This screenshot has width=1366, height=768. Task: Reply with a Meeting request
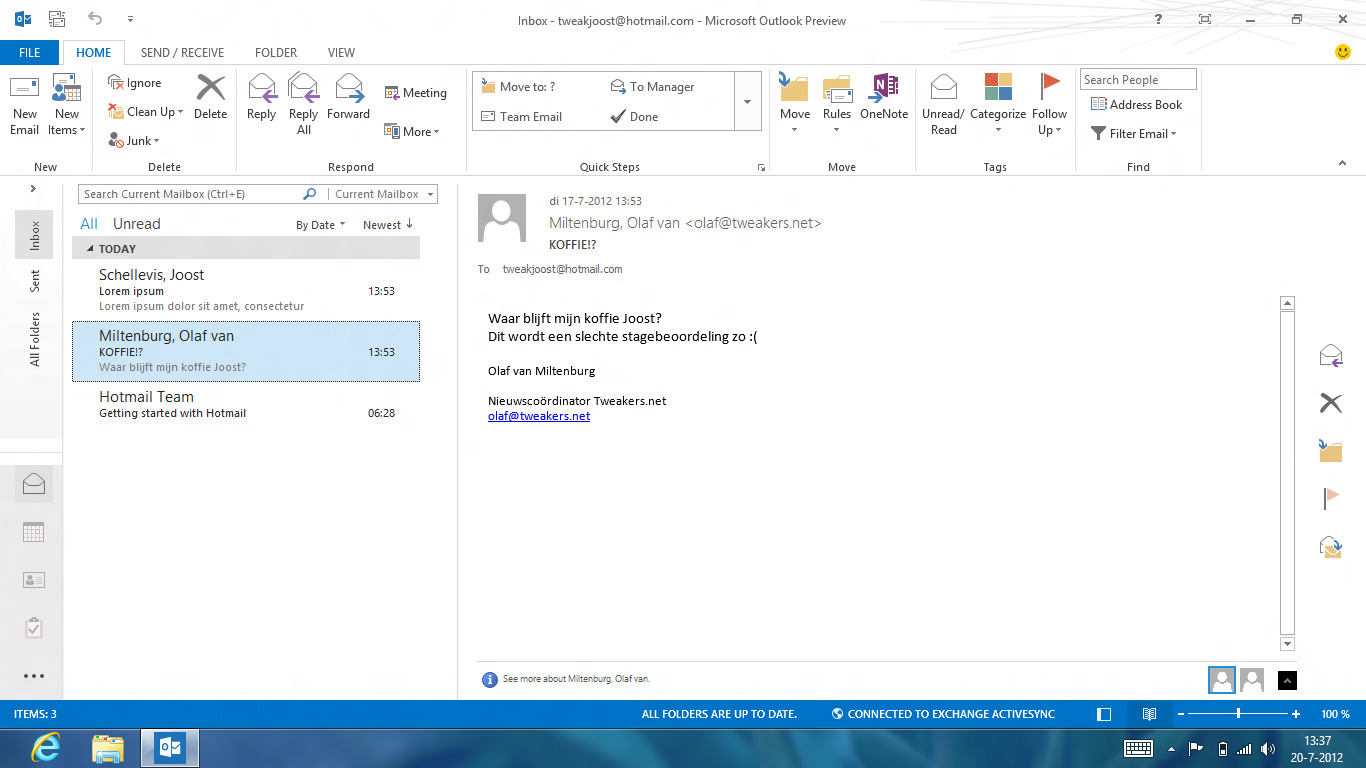(x=415, y=93)
